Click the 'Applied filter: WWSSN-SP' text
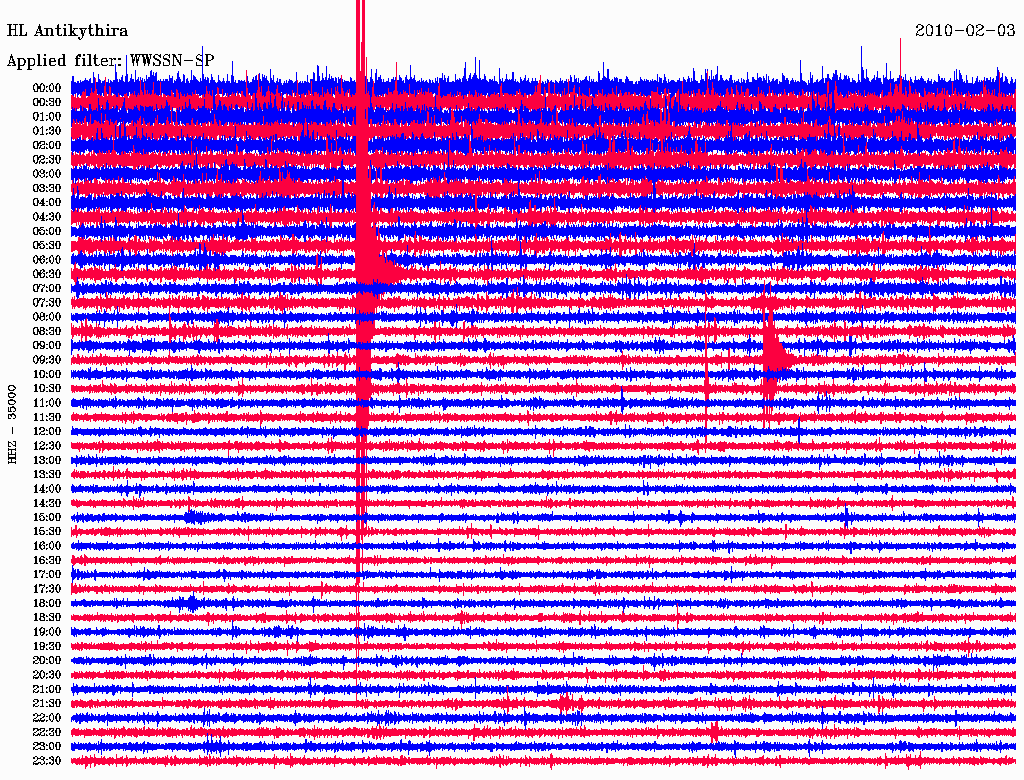The image size is (1024, 780). click(x=110, y=61)
